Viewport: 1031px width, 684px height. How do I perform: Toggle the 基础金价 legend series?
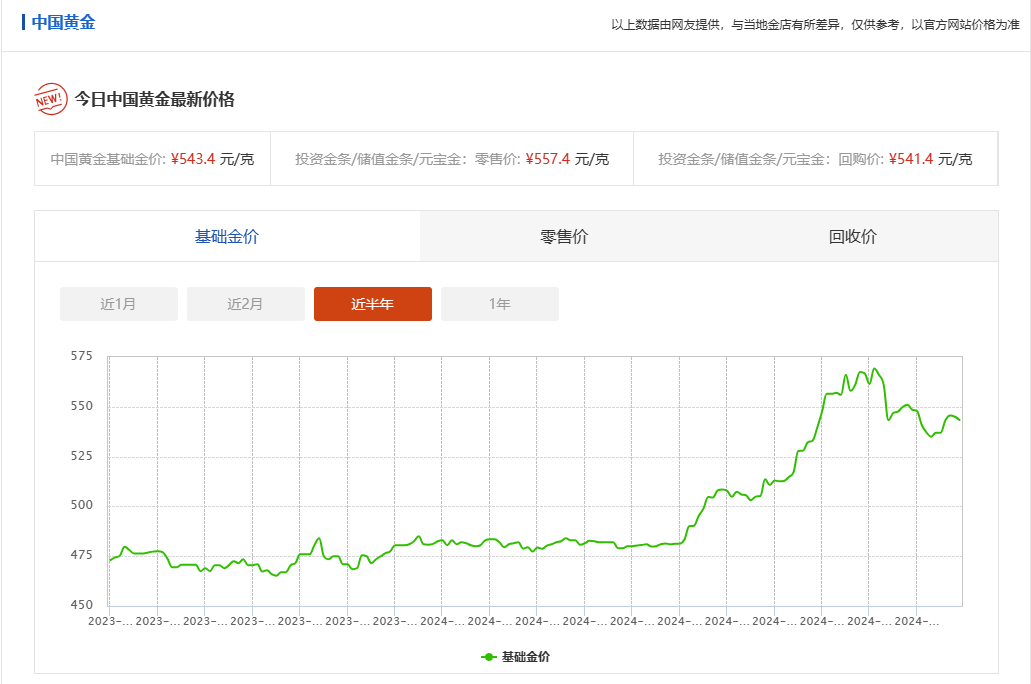pyautogui.click(x=516, y=657)
